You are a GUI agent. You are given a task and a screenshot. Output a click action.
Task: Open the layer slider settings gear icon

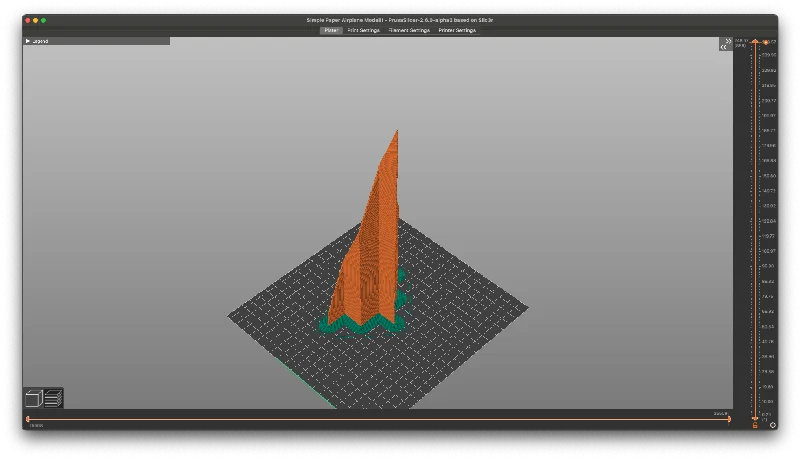(772, 425)
